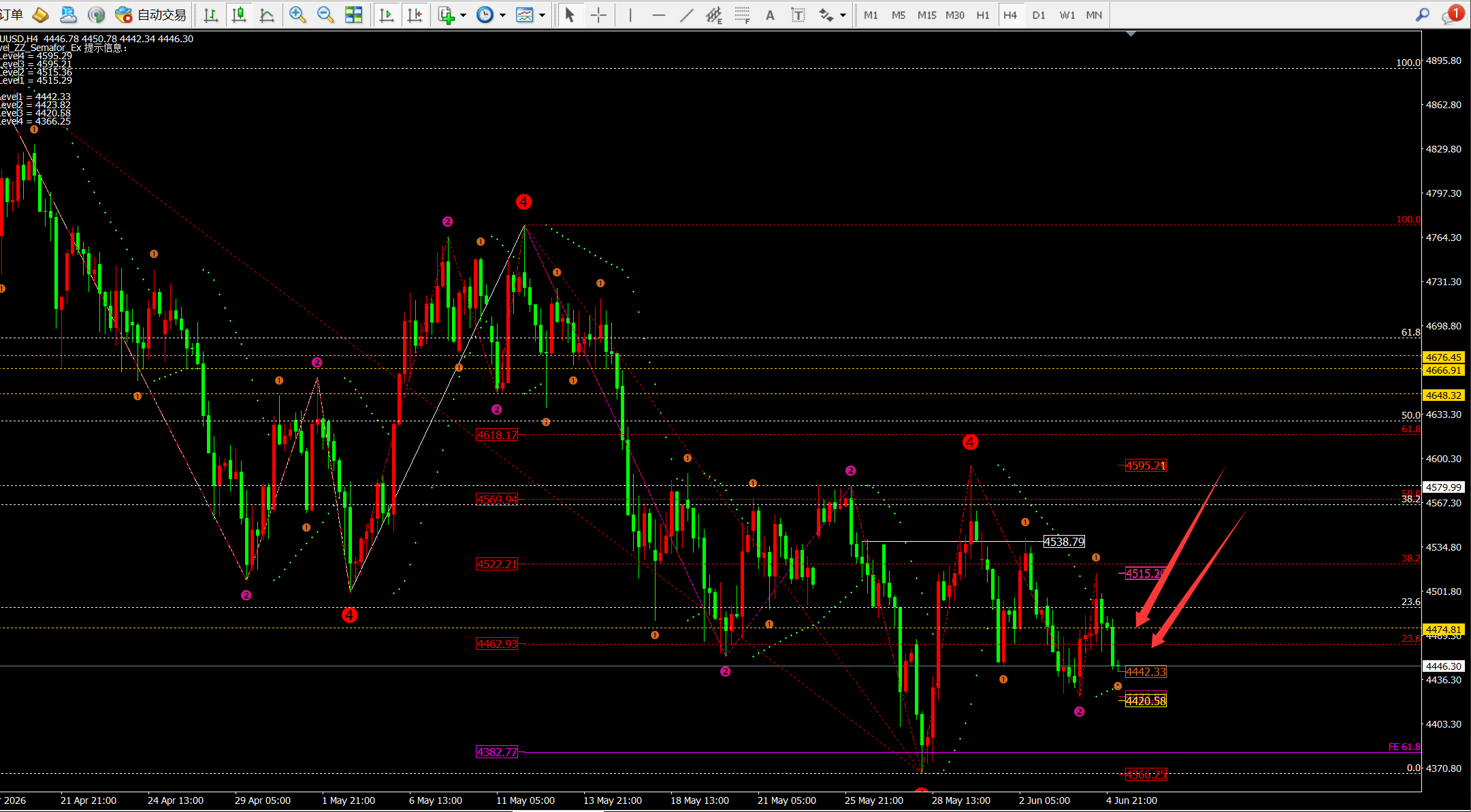Viewport: 1471px width, 812px height.
Task: Expand the Templates dropdown arrow
Action: [x=543, y=15]
